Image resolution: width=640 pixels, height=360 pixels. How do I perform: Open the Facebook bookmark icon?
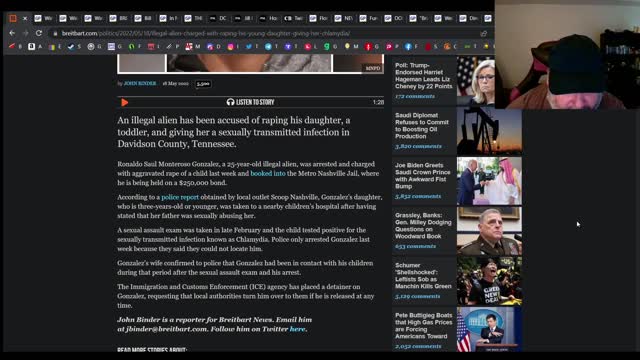click(x=408, y=47)
